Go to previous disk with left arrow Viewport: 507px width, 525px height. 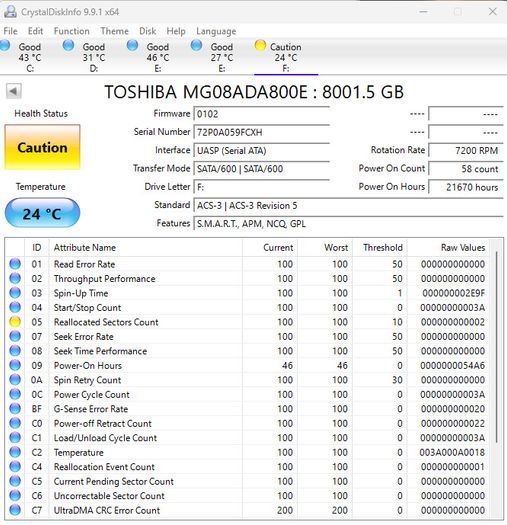click(x=14, y=91)
